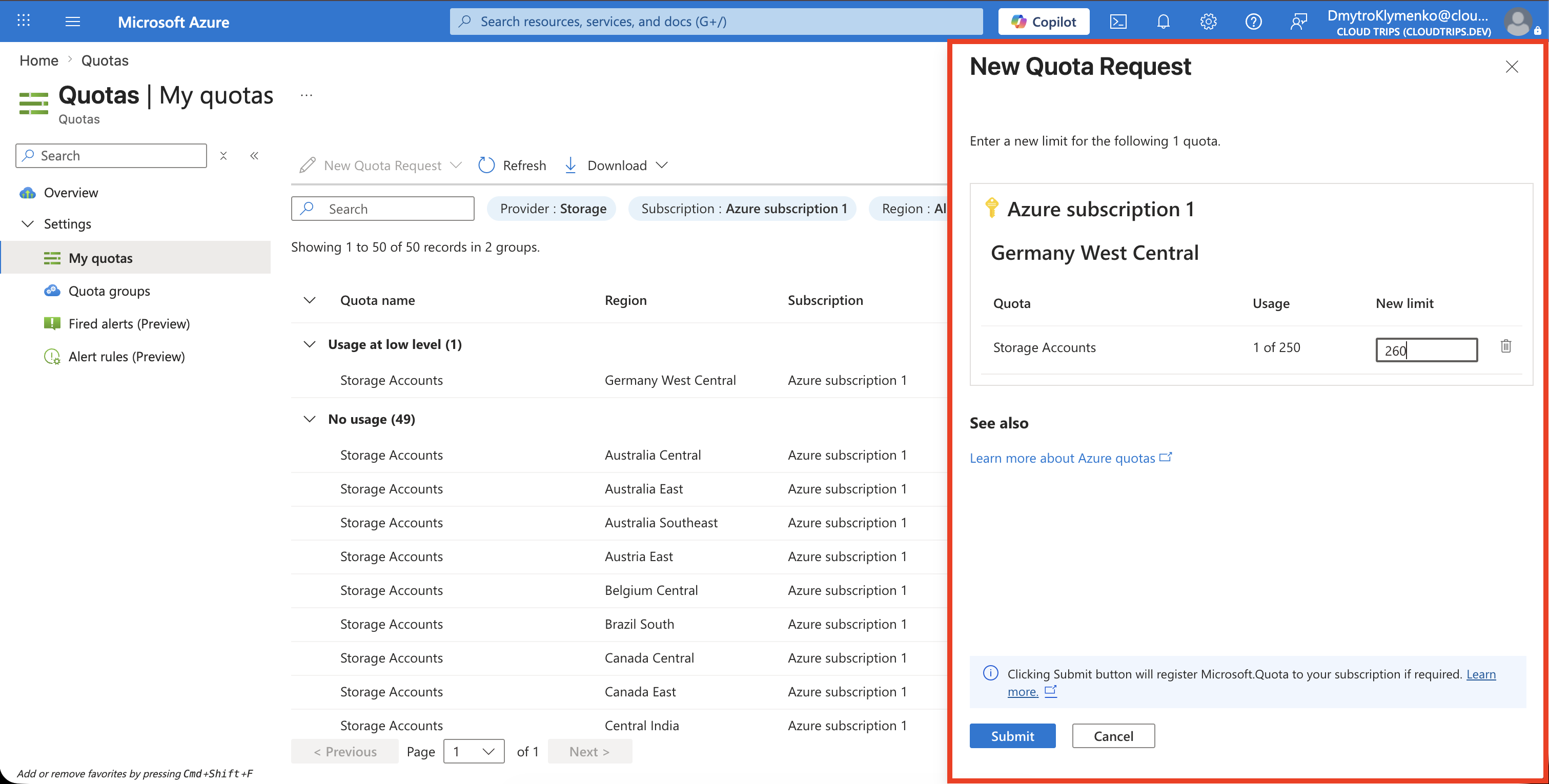Screen dimensions: 1549x784
Task: Go to Home breadcrumb
Action: pos(39,60)
